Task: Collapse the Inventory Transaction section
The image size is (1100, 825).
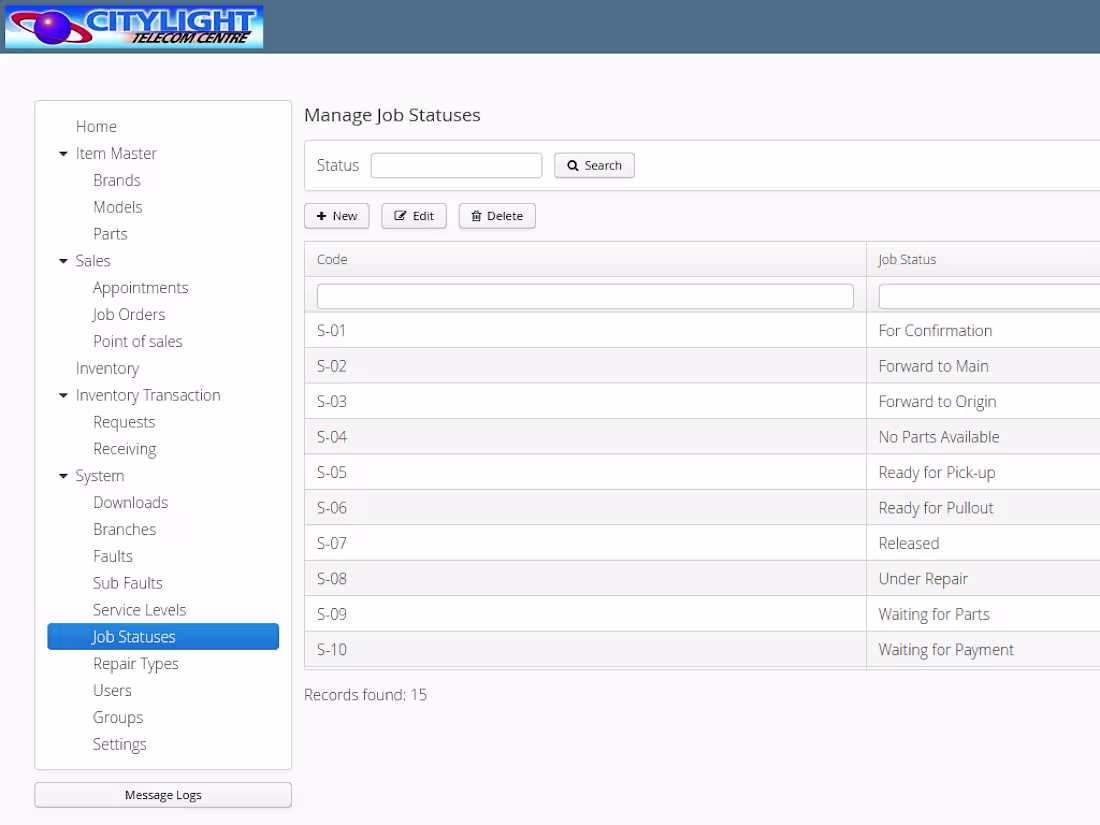Action: coord(63,395)
